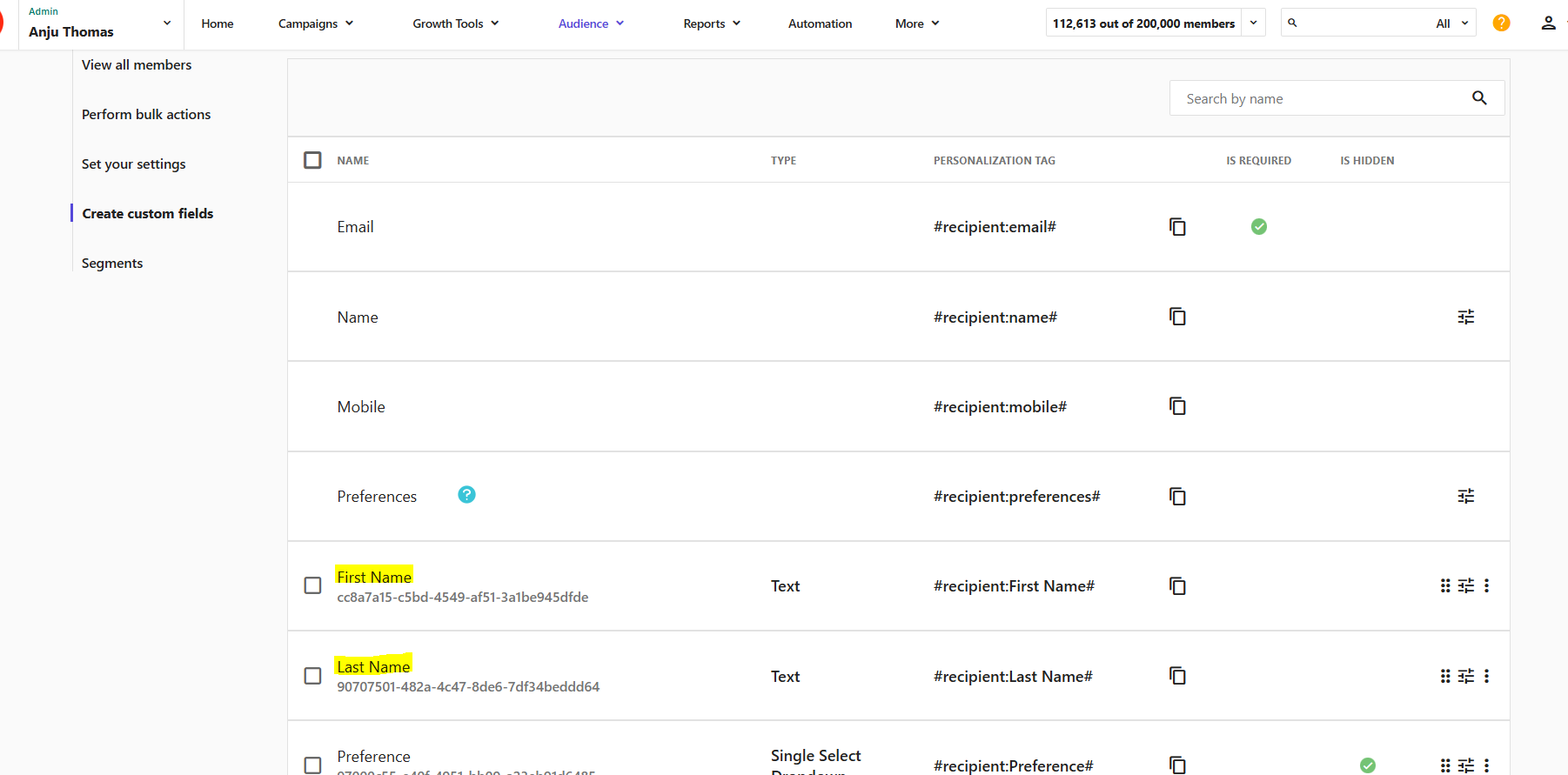Image resolution: width=1568 pixels, height=775 pixels.
Task: Click the #recipient:email# tag text
Action: tap(995, 227)
